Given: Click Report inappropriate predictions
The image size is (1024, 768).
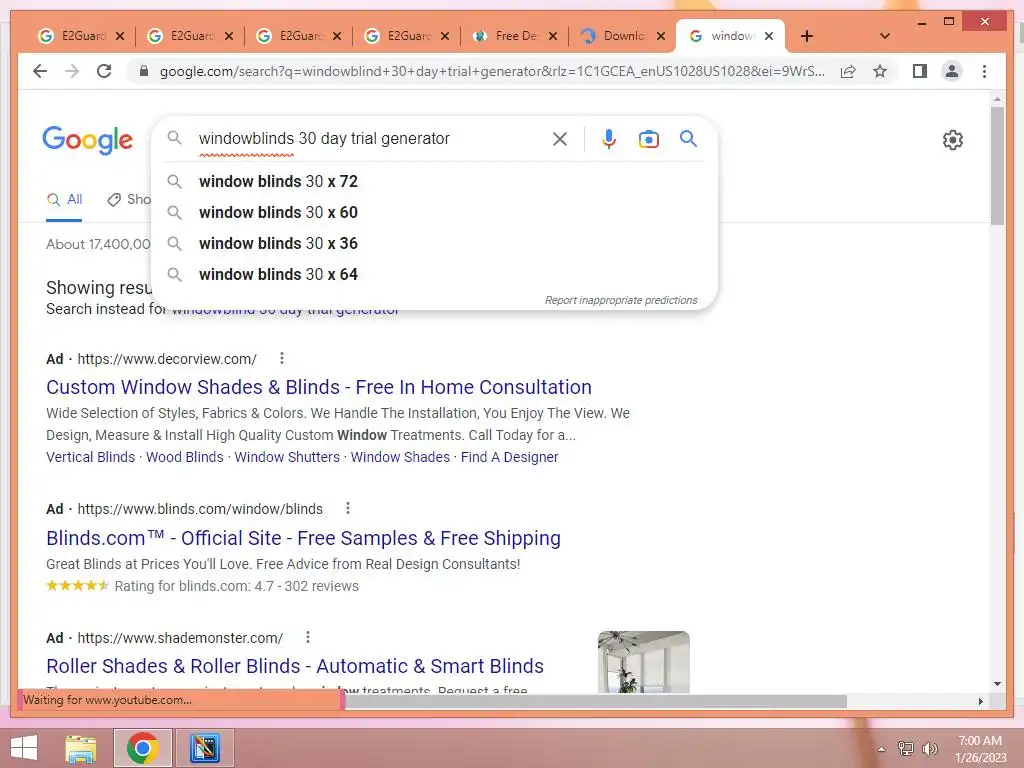Looking at the screenshot, I should tap(621, 300).
